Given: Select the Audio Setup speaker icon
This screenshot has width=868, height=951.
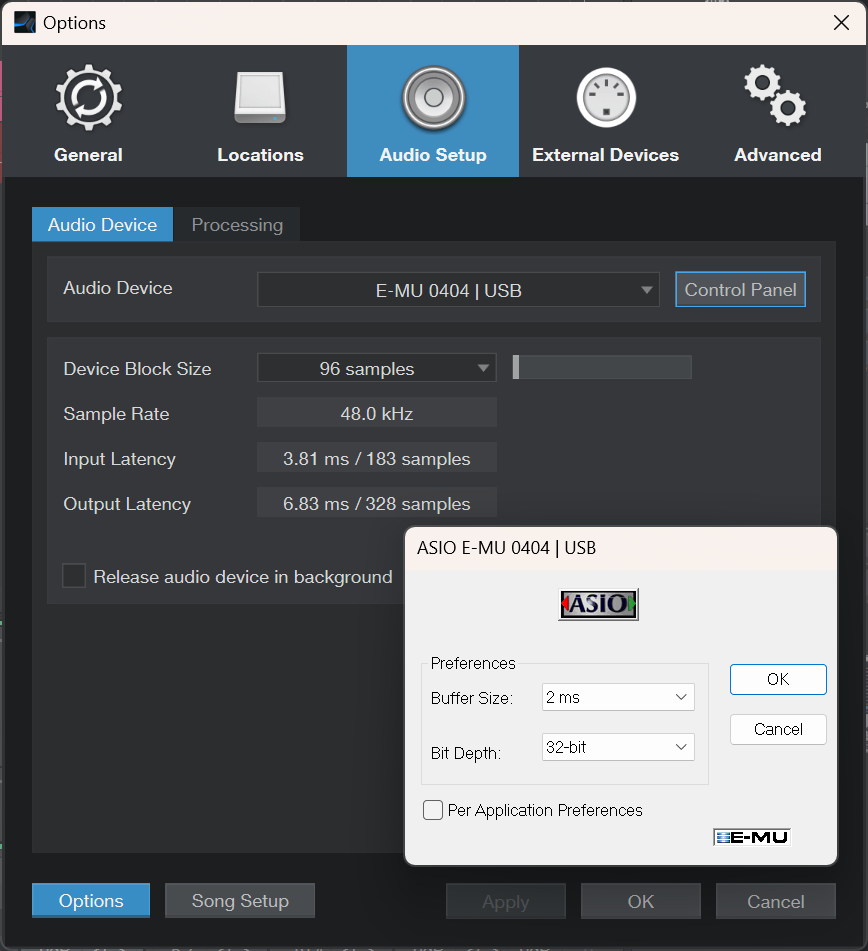Looking at the screenshot, I should [433, 98].
